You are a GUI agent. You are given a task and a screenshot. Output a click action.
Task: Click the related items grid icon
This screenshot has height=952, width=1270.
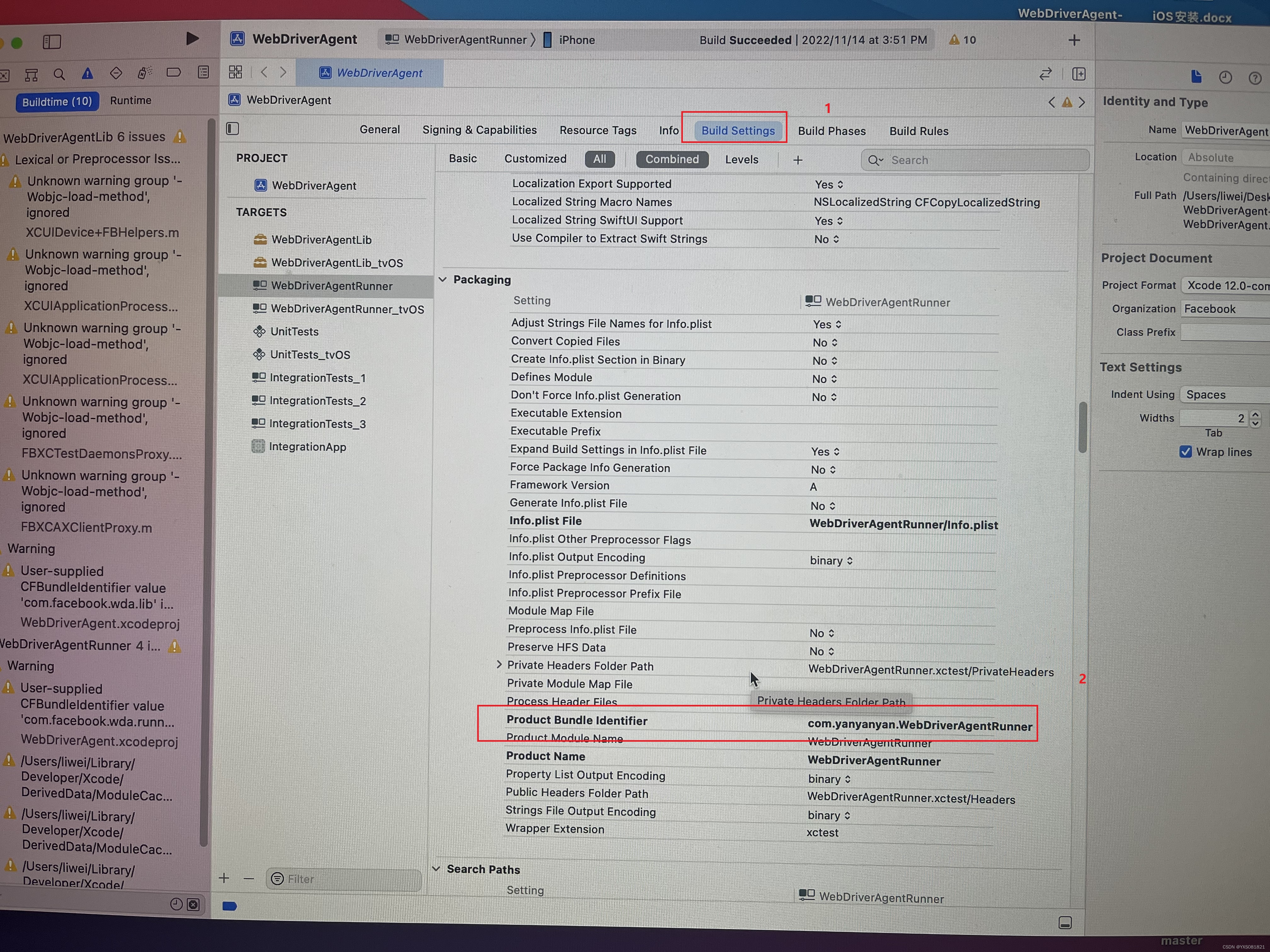point(235,72)
